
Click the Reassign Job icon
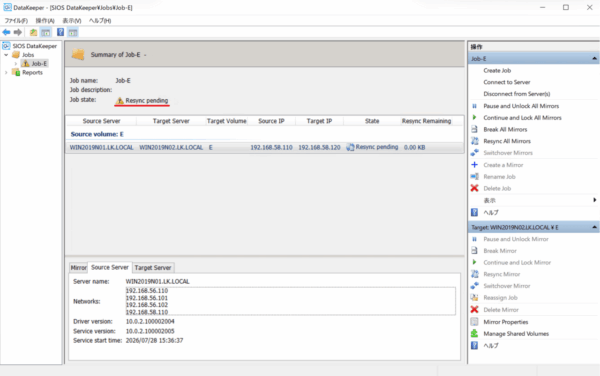[x=474, y=298]
